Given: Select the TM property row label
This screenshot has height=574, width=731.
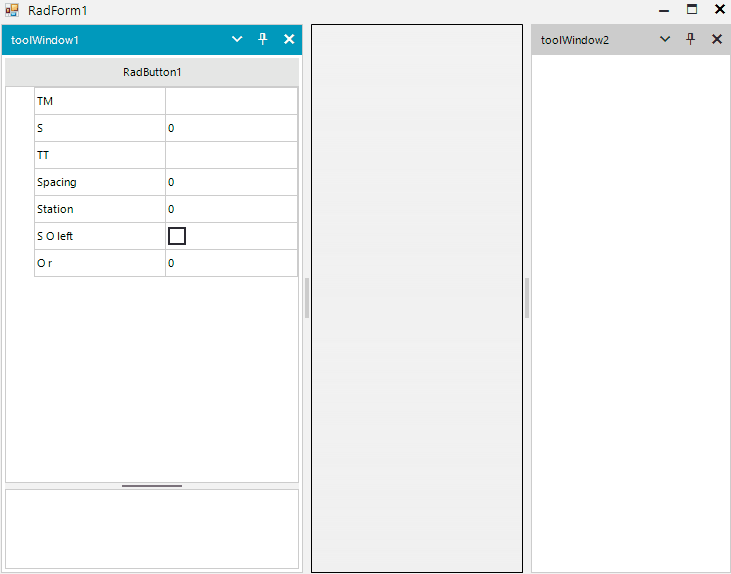Looking at the screenshot, I should point(100,101).
